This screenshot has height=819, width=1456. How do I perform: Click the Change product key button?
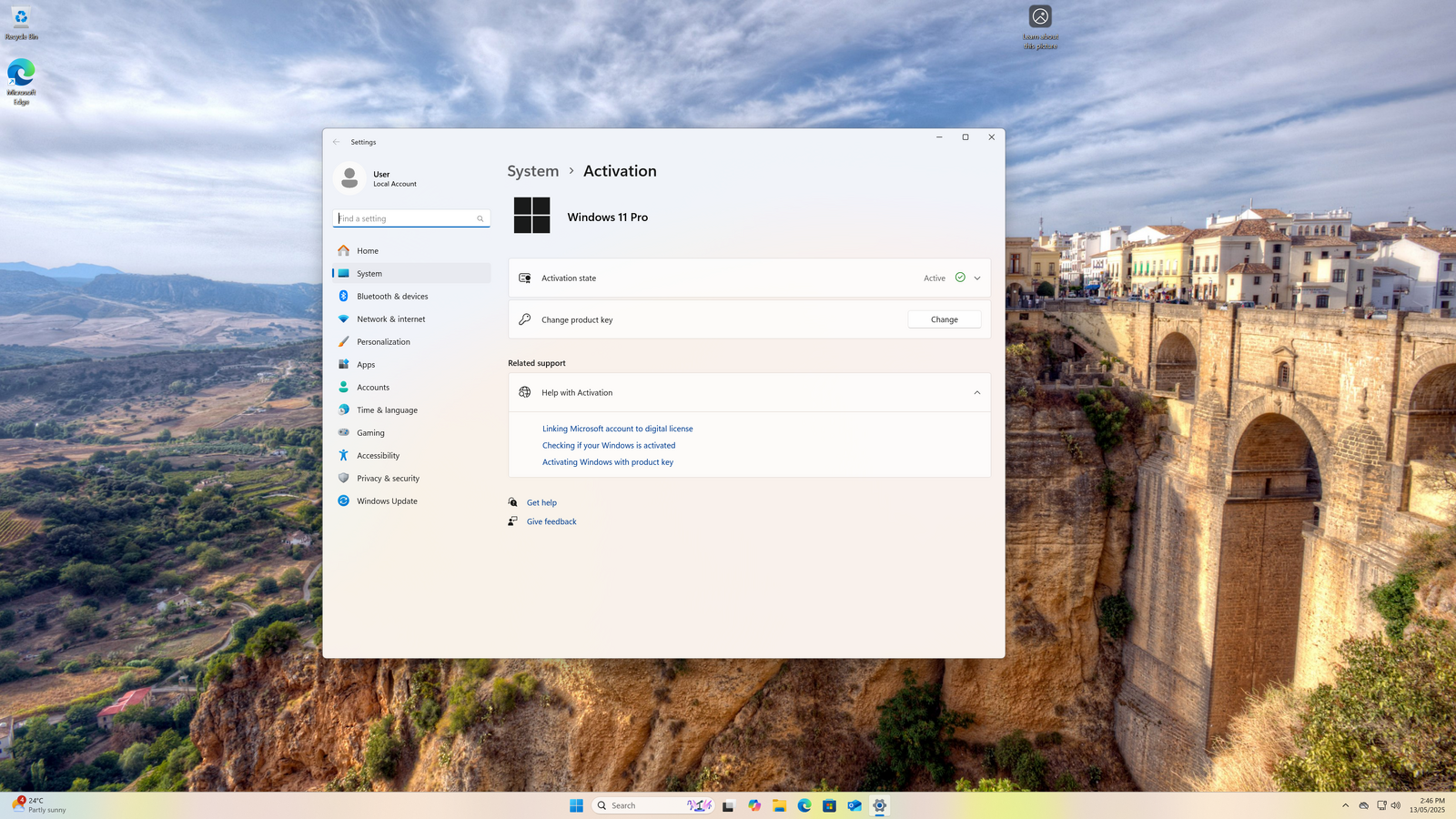pyautogui.click(x=945, y=319)
